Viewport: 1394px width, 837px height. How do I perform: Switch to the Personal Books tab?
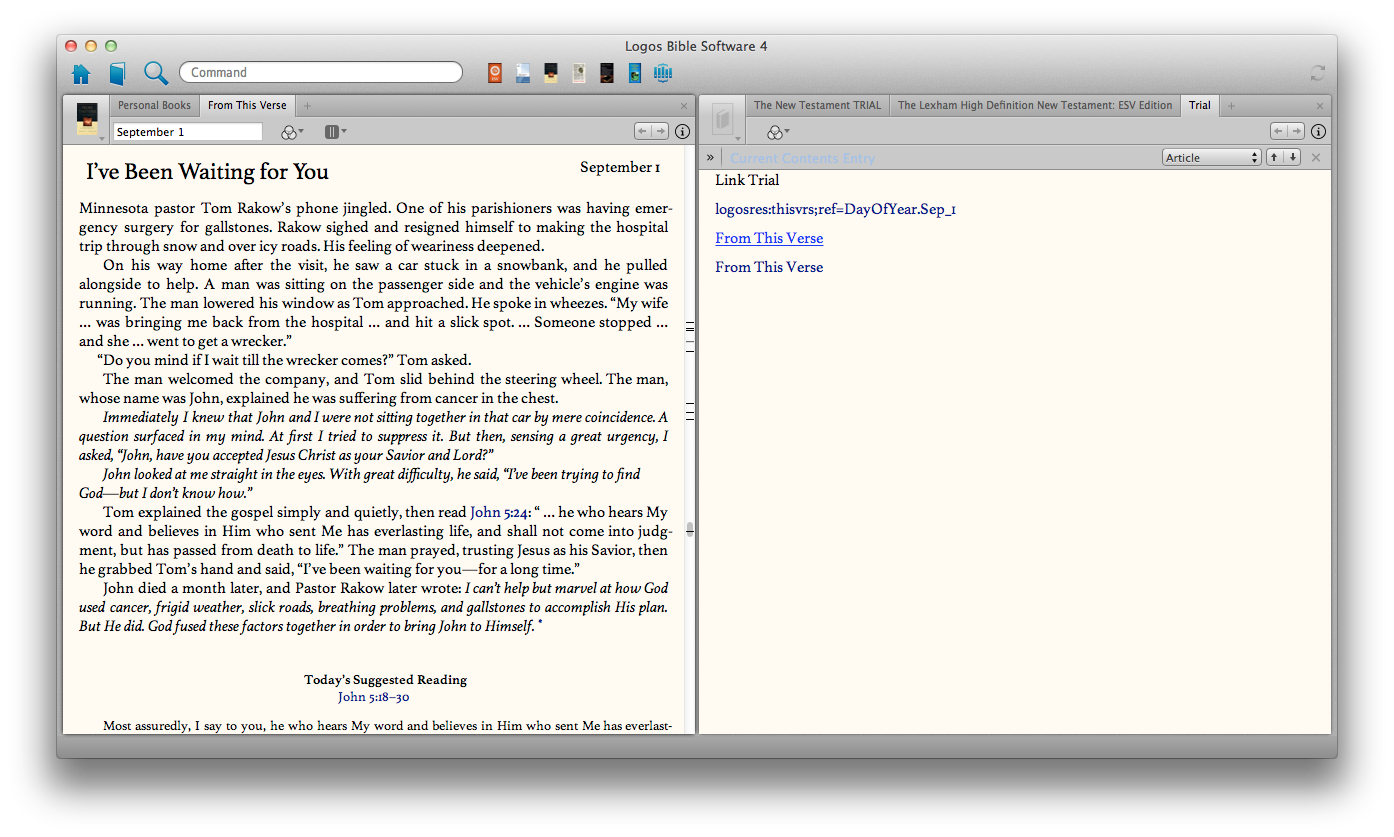(154, 105)
